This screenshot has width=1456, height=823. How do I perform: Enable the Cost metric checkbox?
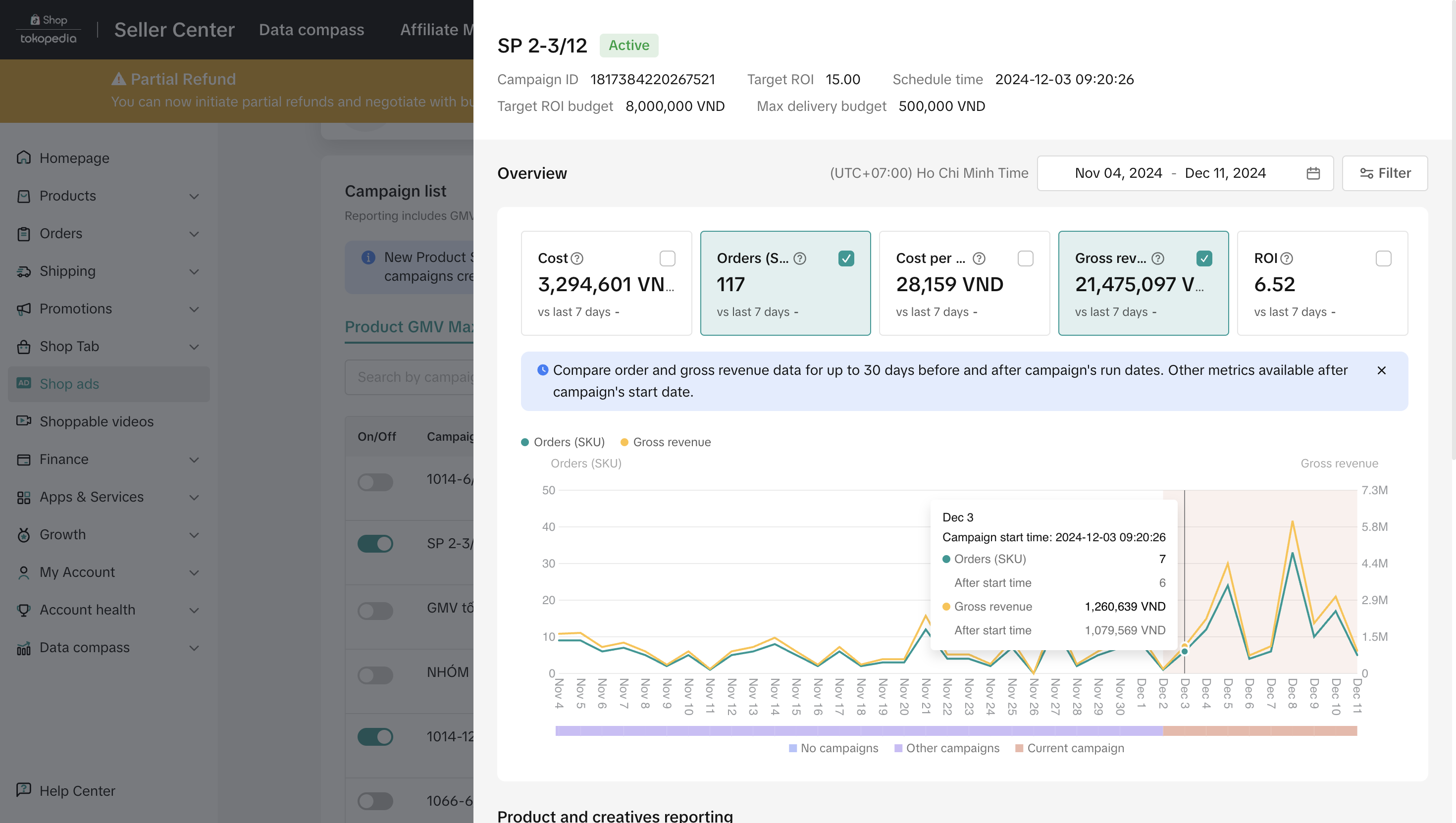(668, 258)
